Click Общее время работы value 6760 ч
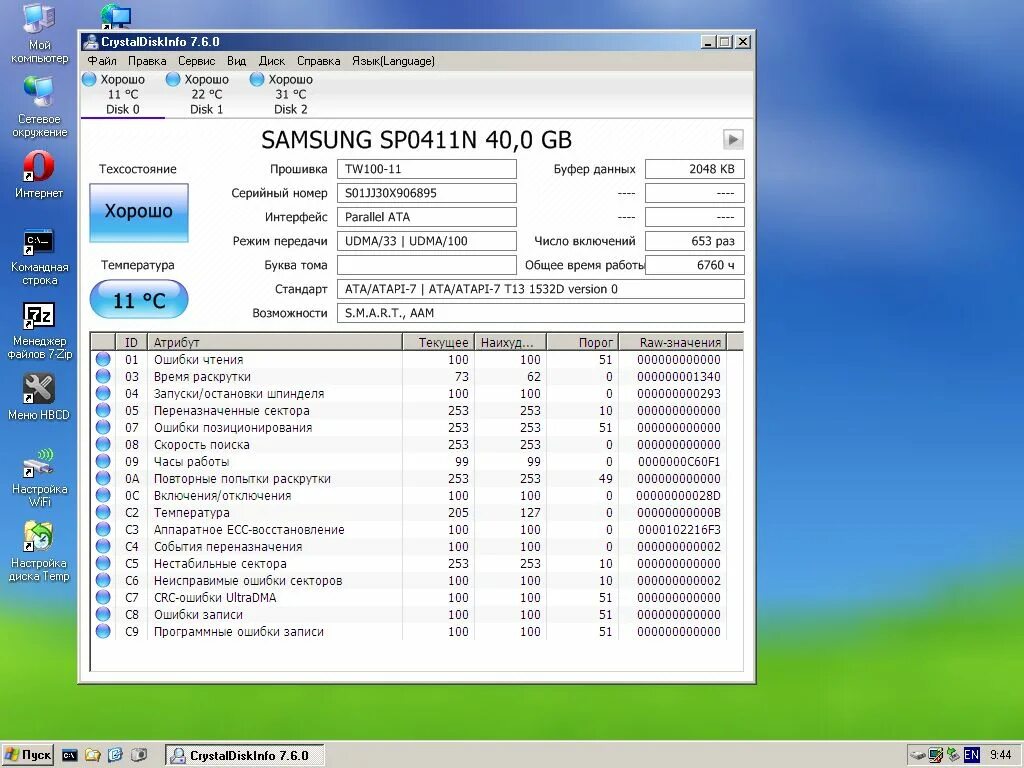The width and height of the screenshot is (1024, 768). tap(695, 265)
